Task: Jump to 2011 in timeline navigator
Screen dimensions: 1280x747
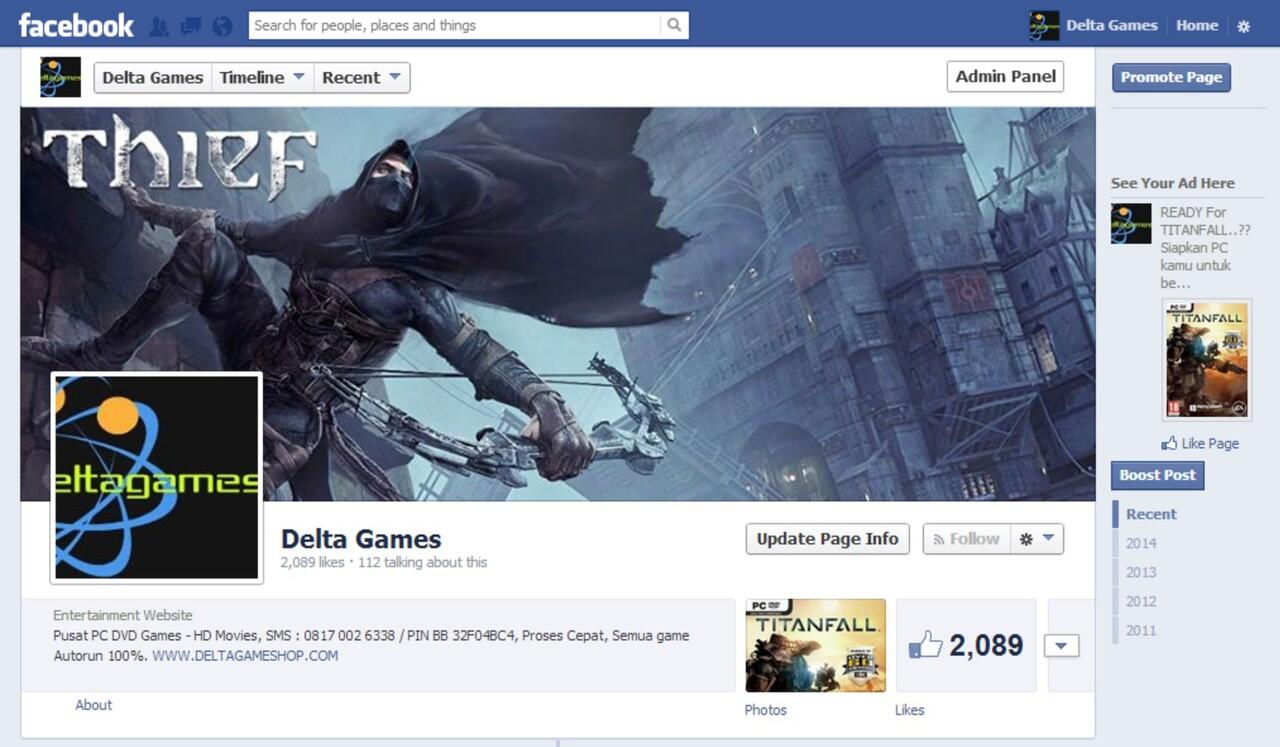Action: [x=1141, y=630]
